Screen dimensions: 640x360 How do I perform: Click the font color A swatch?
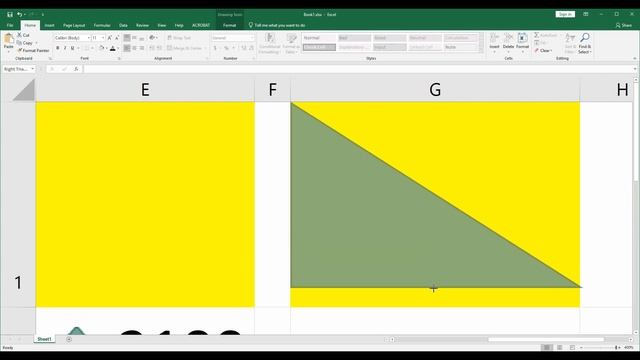pyautogui.click(x=113, y=48)
